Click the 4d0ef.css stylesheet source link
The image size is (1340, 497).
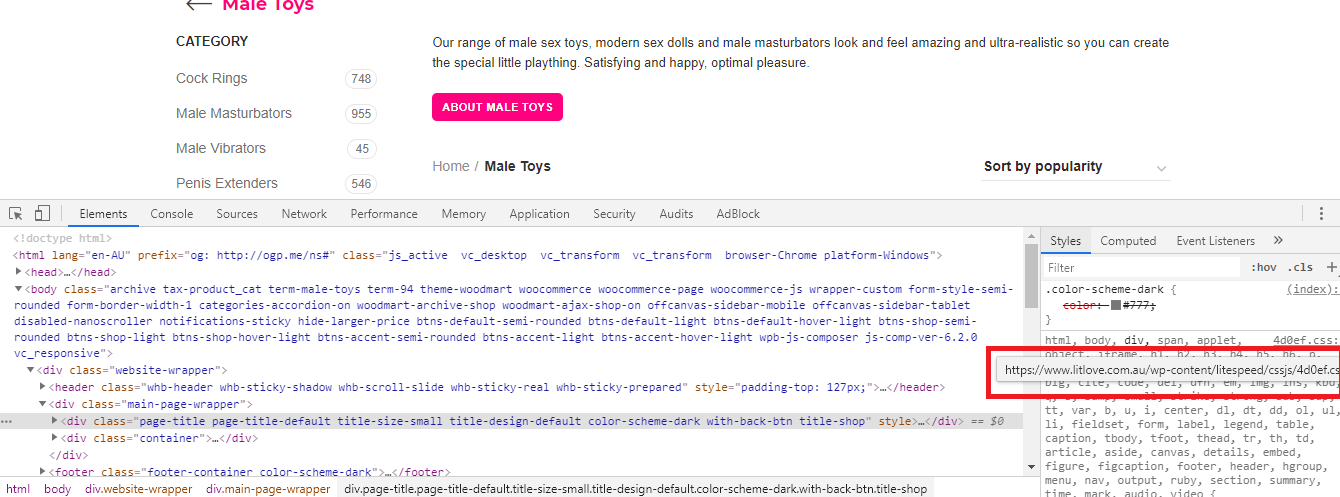[x=1305, y=340]
